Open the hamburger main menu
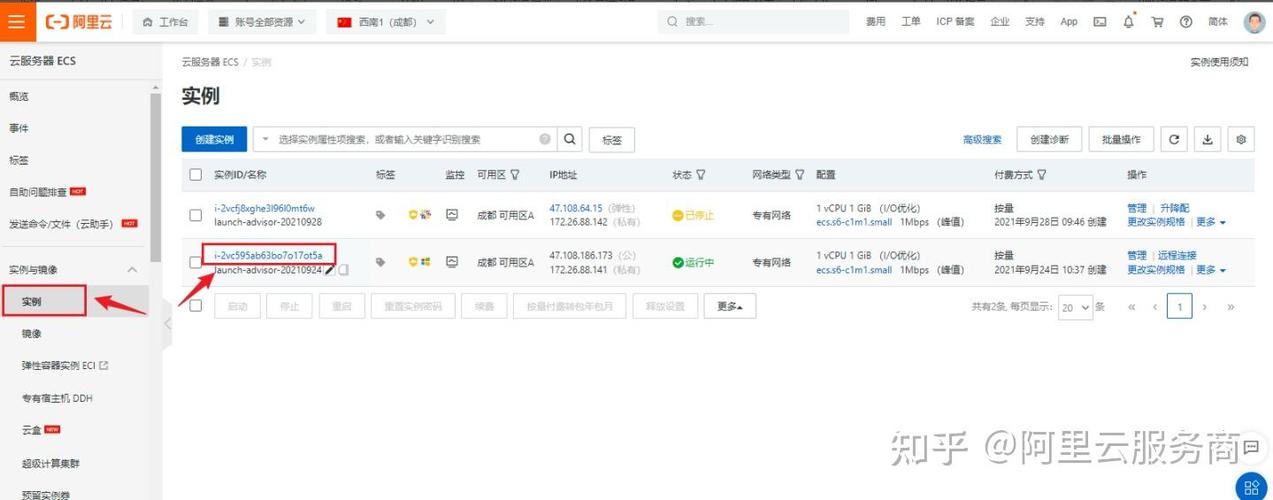Screen dimensions: 1273x500 coord(17,21)
